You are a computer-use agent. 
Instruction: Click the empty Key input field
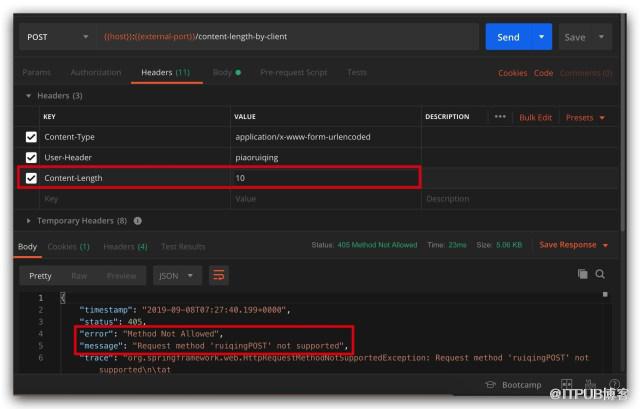coord(135,199)
